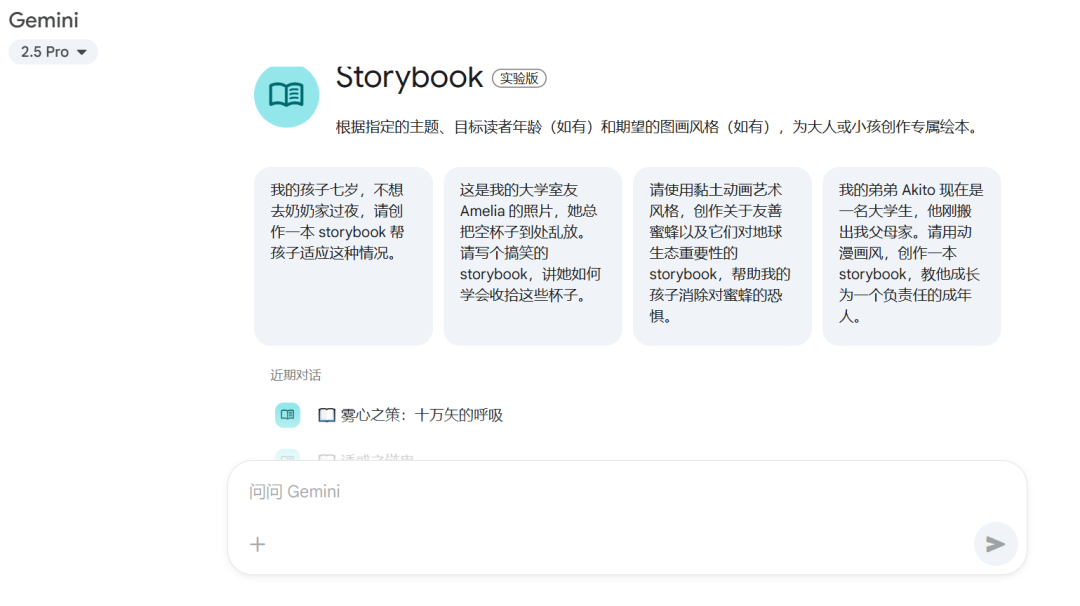Click the 实验版 experimental badge
Screen dimensions: 1080x606
point(519,78)
